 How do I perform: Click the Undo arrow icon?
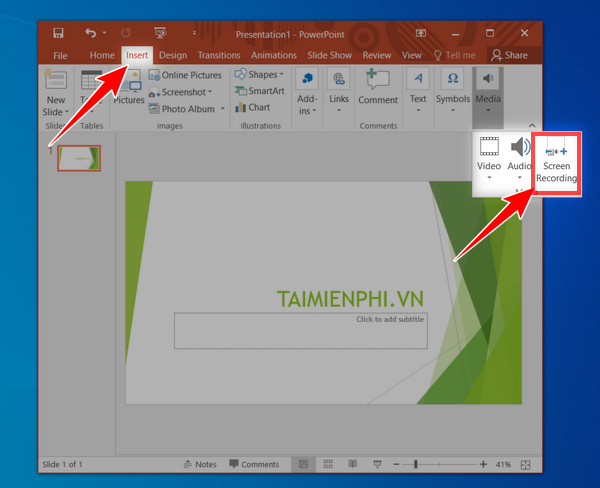pyautogui.click(x=90, y=33)
